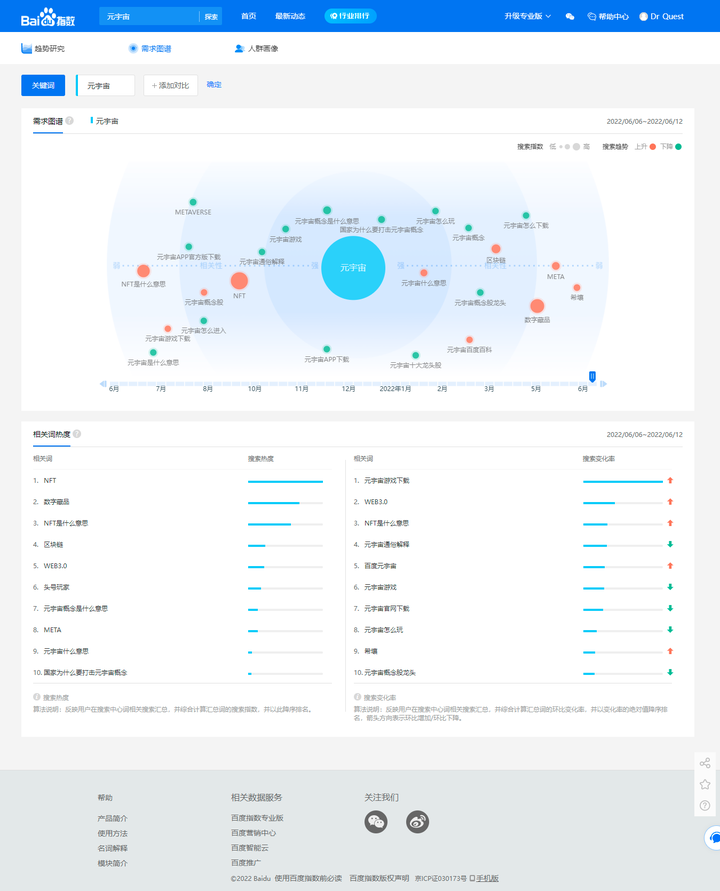Click the help icon beside 需求图谱 title
The image size is (720, 891).
(x=70, y=121)
